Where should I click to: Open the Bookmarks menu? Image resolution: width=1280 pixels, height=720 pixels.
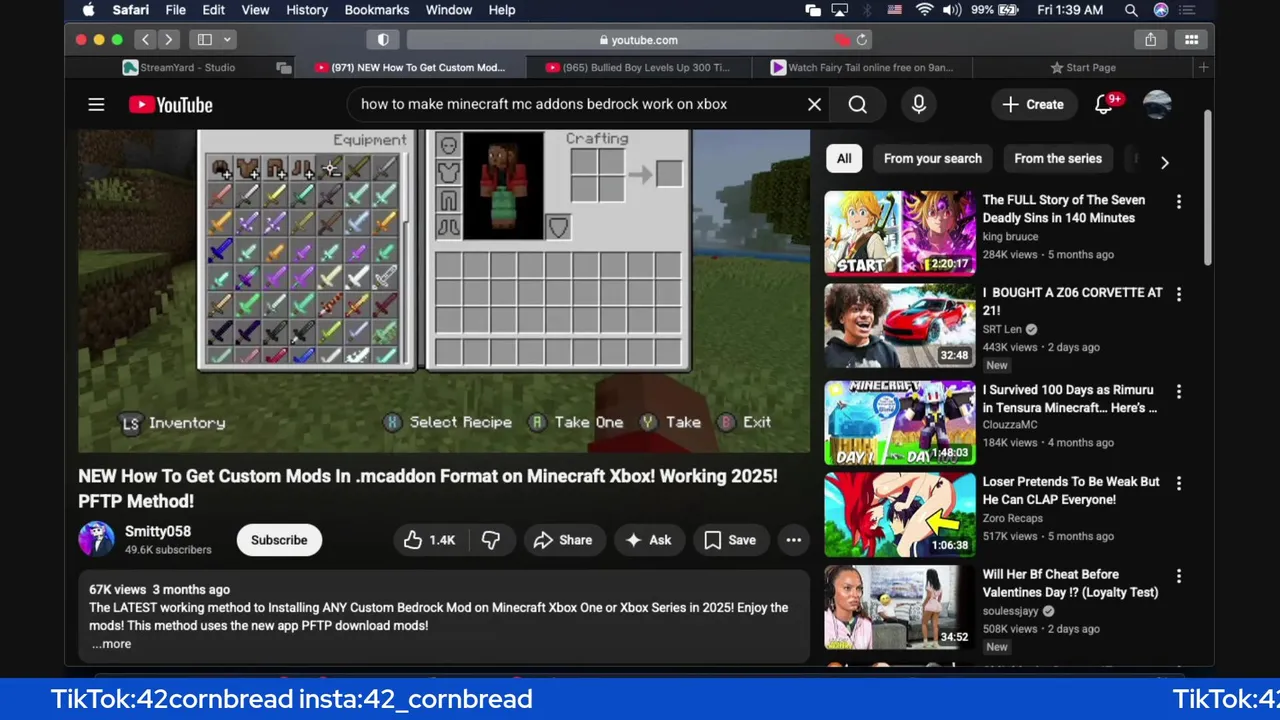[x=377, y=10]
